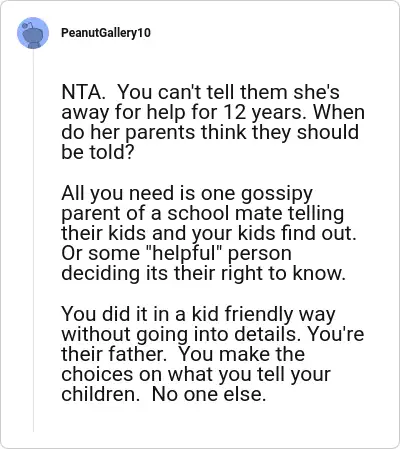Click the line "choices on what you tell your"
Screen dimensions: 400x449
196,375
